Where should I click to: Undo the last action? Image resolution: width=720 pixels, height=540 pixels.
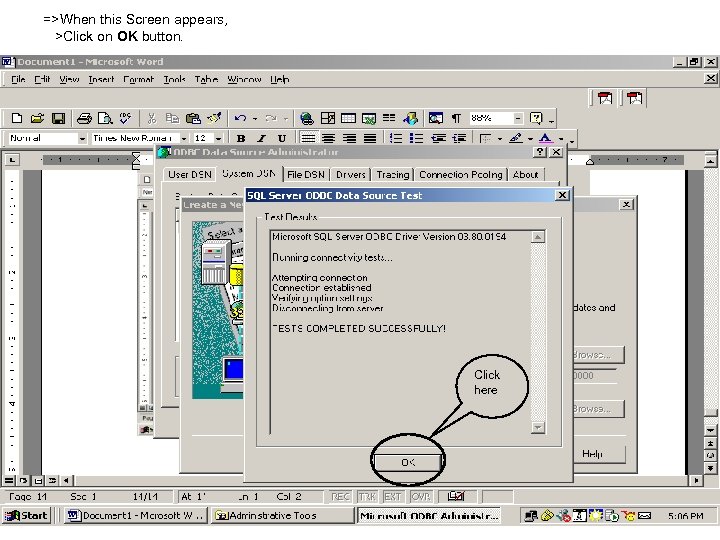(x=240, y=118)
